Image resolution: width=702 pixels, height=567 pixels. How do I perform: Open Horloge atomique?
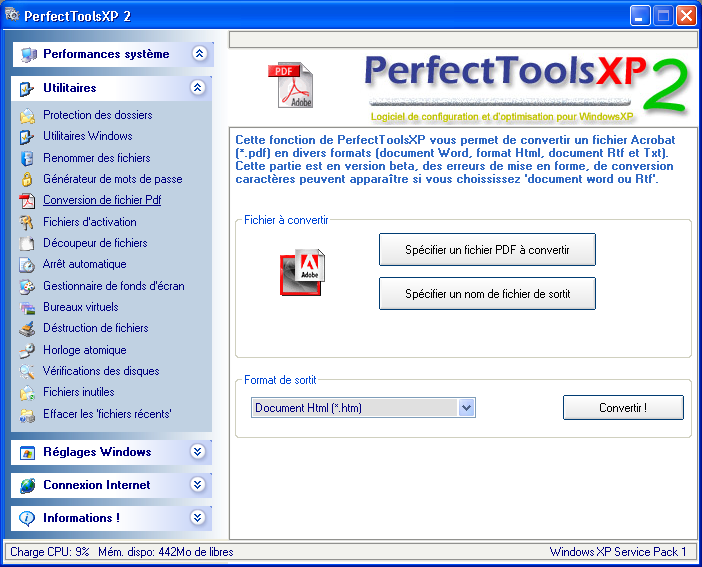85,350
